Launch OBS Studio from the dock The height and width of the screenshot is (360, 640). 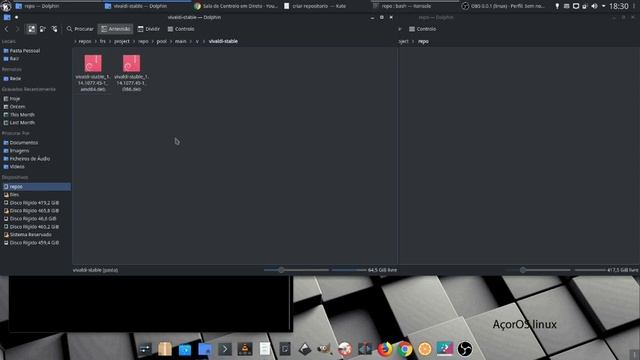(x=464, y=349)
